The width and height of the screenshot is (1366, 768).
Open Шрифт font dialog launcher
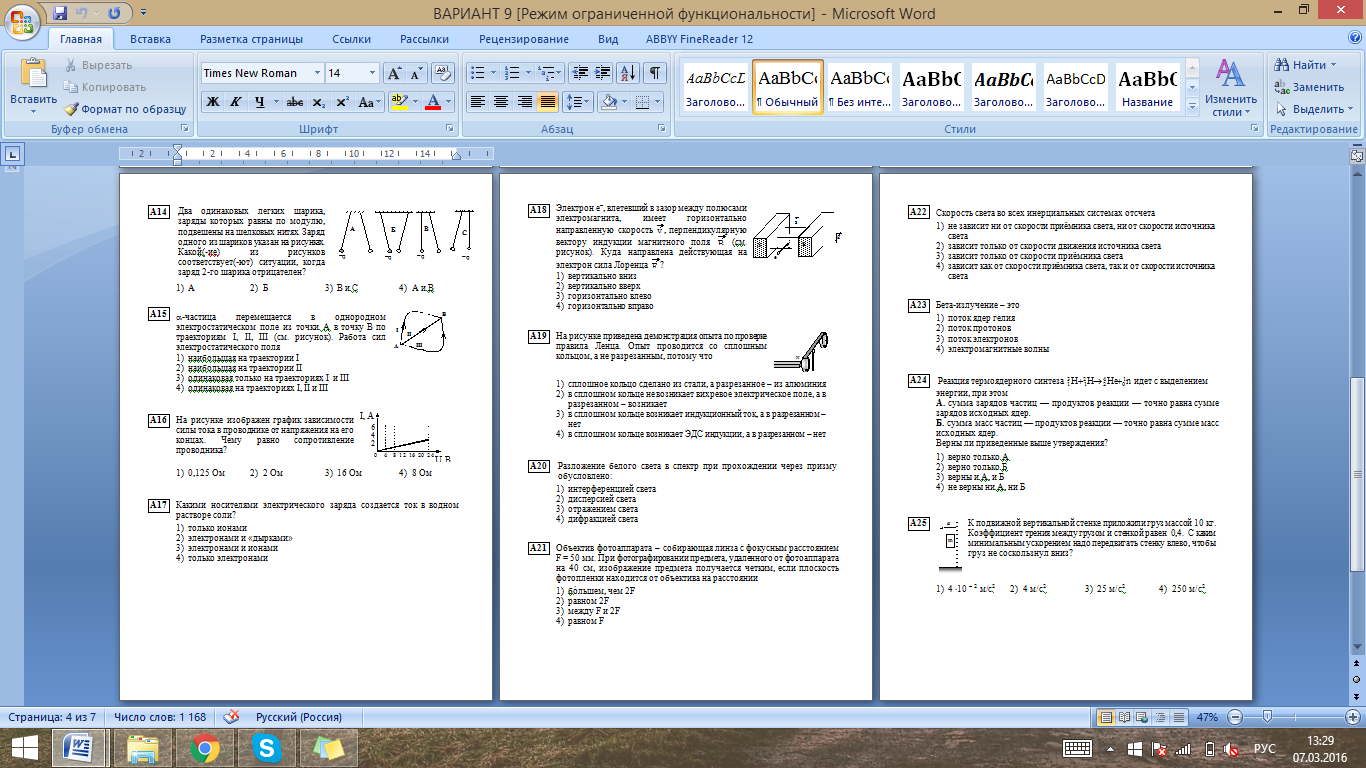click(x=450, y=130)
